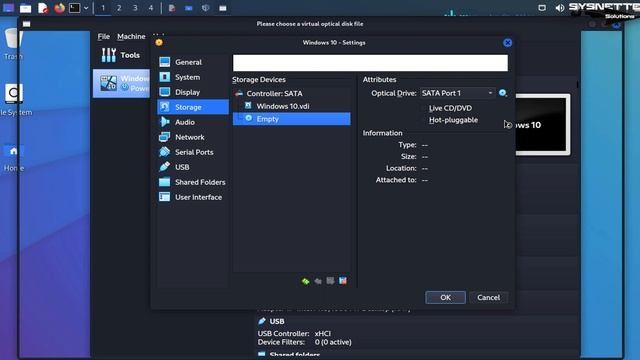Go to the Serial Ports category
Screen dimensions: 640x360
coord(192,152)
